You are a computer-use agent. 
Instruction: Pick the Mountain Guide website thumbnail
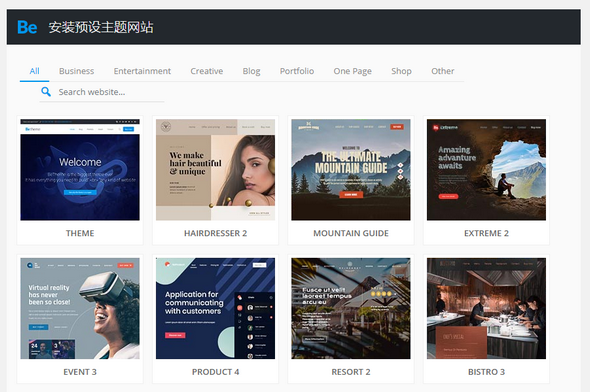click(351, 170)
